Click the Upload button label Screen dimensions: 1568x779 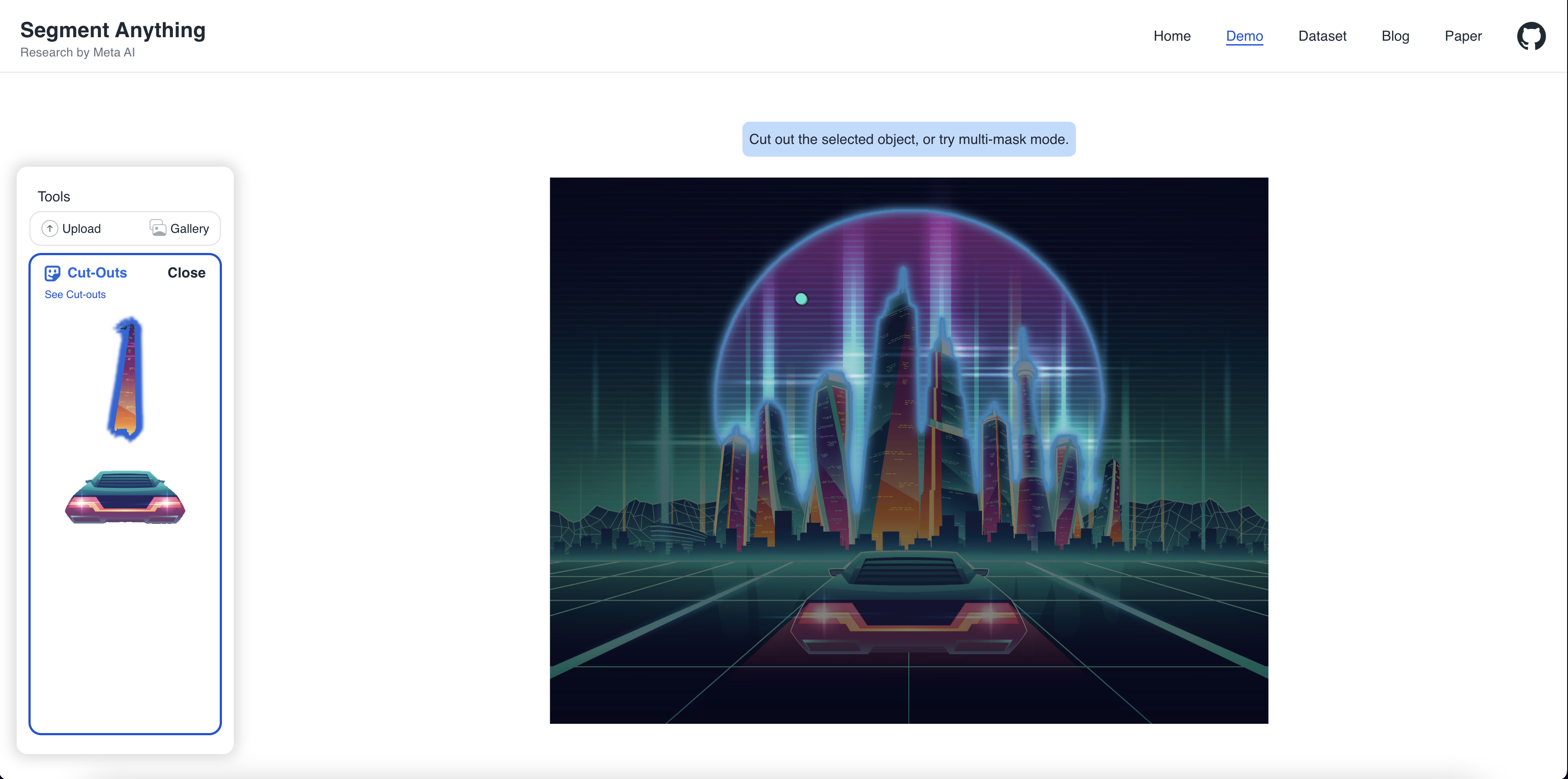click(81, 229)
